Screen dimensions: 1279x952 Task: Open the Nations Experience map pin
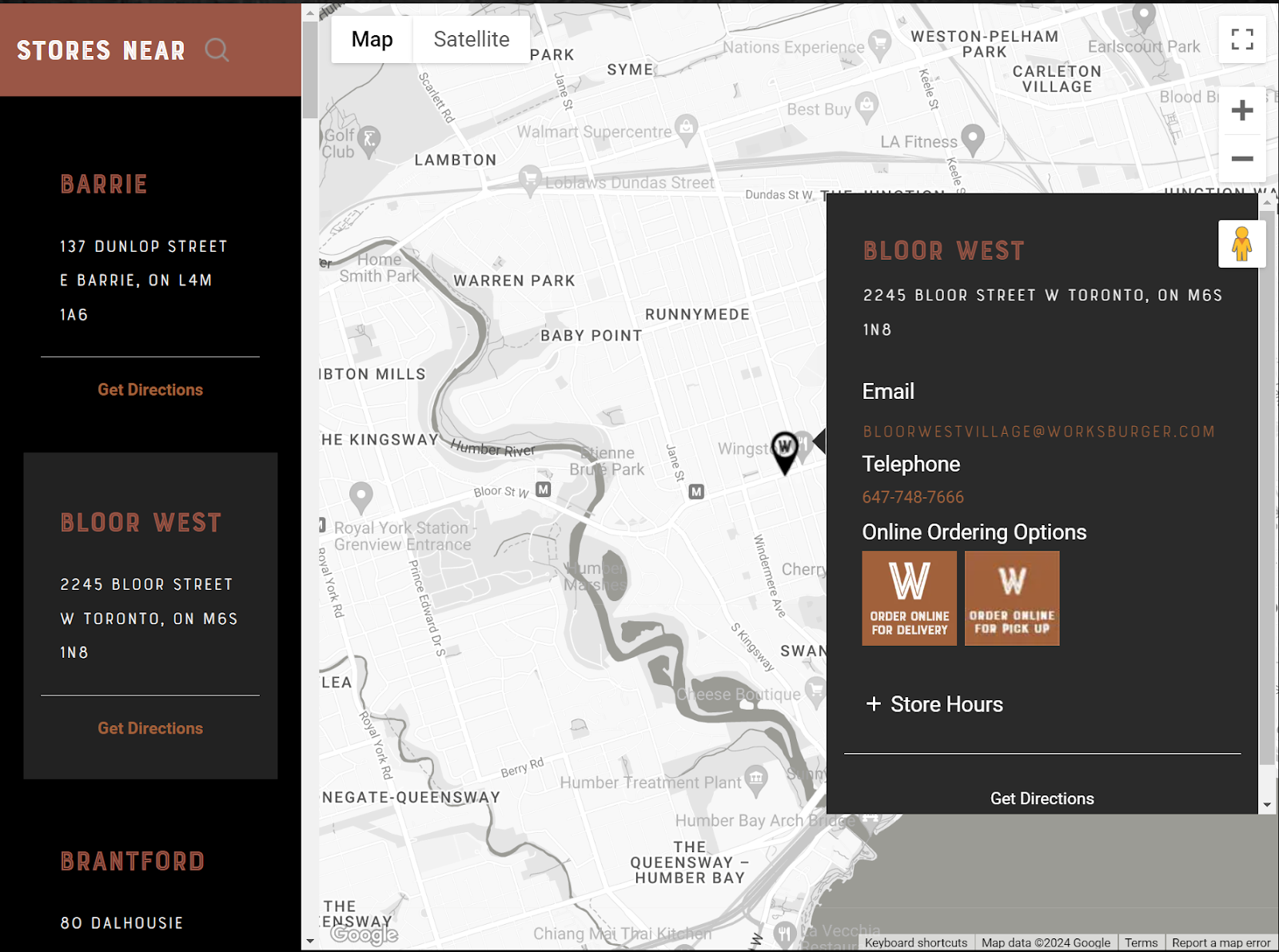[x=879, y=45]
